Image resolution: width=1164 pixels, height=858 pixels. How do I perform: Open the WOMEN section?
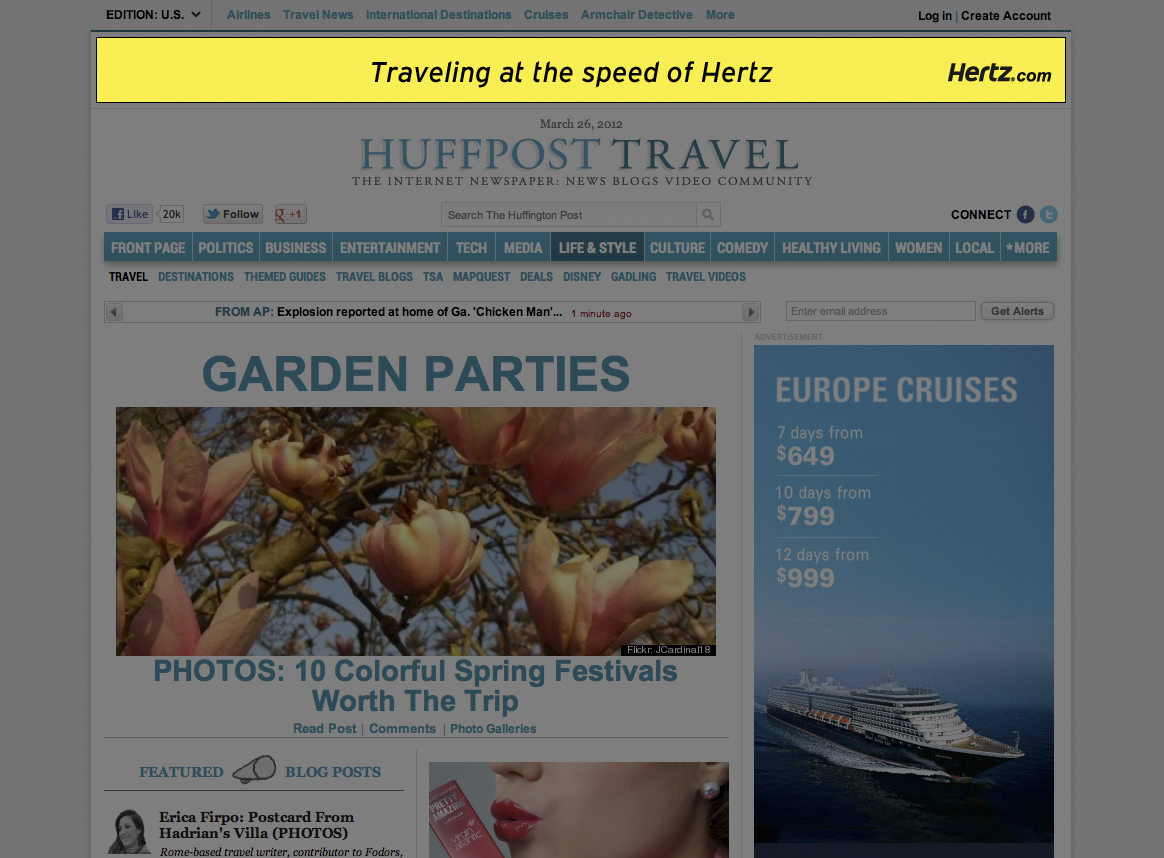click(918, 248)
